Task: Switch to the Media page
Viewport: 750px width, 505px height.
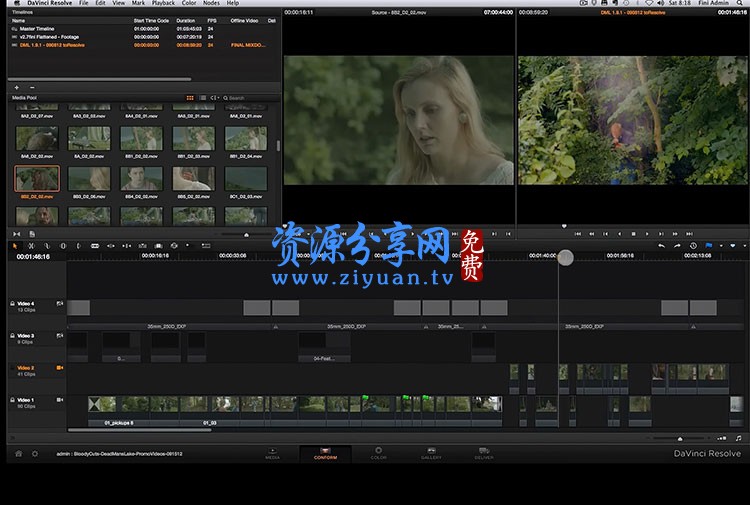Action: point(273,453)
